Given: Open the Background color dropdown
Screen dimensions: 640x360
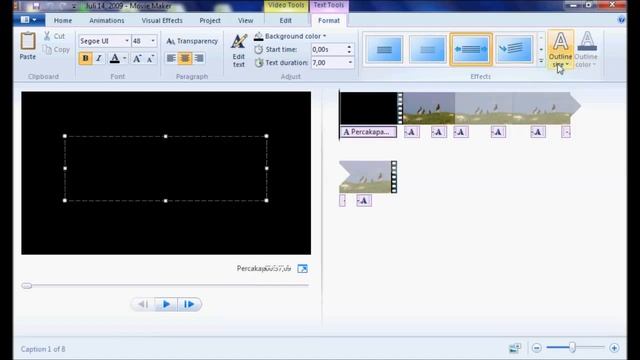Looking at the screenshot, I should pyautogui.click(x=290, y=36).
